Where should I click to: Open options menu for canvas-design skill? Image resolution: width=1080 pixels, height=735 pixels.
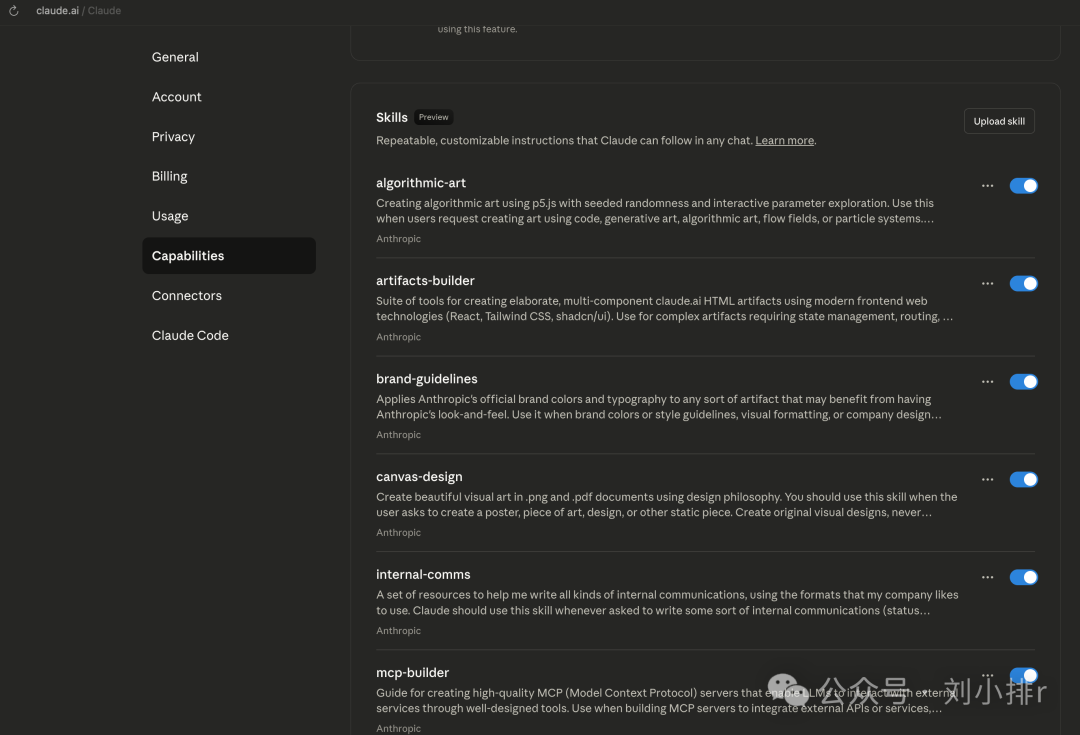pos(987,480)
